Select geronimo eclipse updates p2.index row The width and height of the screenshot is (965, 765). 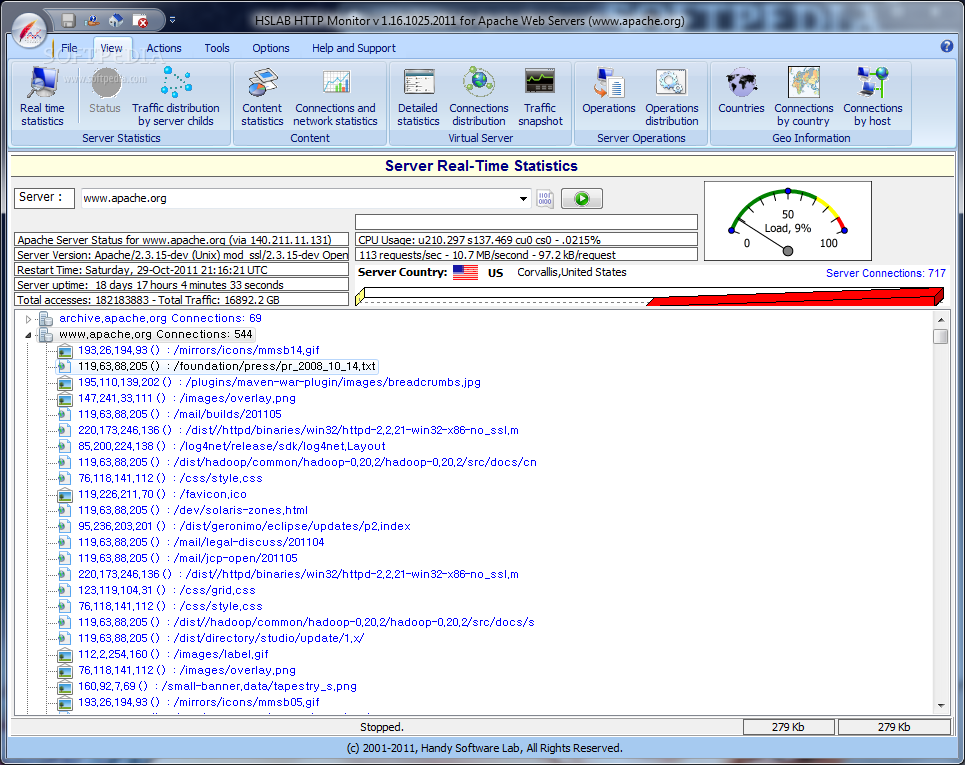click(244, 526)
